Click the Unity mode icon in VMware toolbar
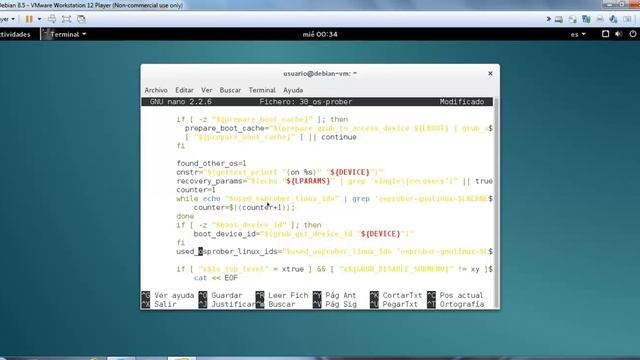This screenshot has width=640, height=360. (x=82, y=19)
